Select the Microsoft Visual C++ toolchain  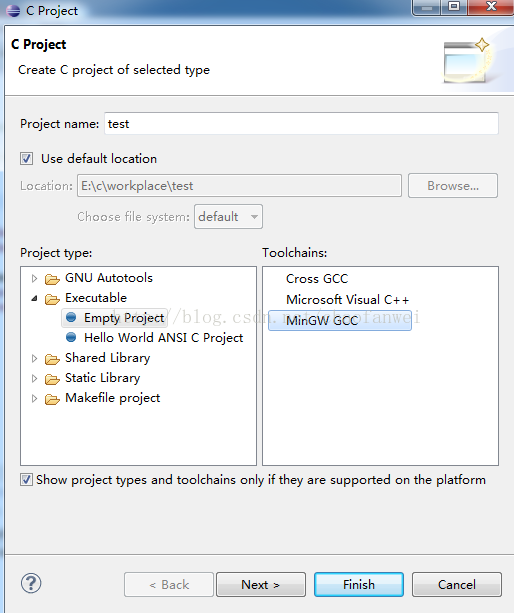(x=347, y=300)
